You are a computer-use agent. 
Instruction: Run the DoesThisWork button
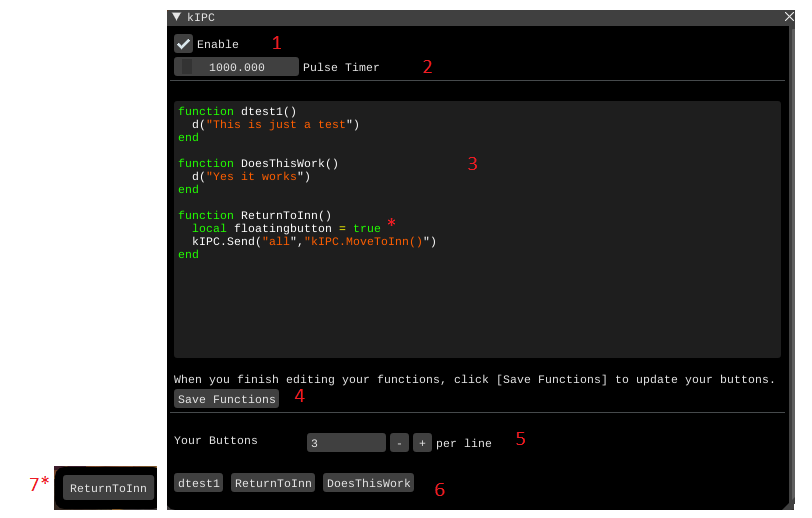pos(368,483)
